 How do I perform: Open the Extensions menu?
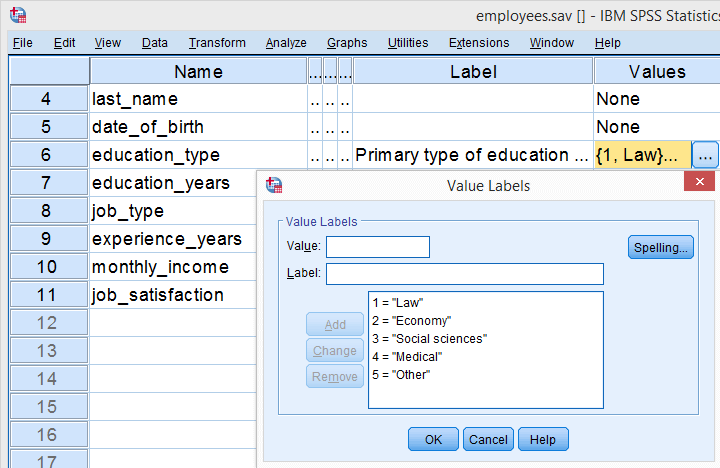[x=479, y=43]
